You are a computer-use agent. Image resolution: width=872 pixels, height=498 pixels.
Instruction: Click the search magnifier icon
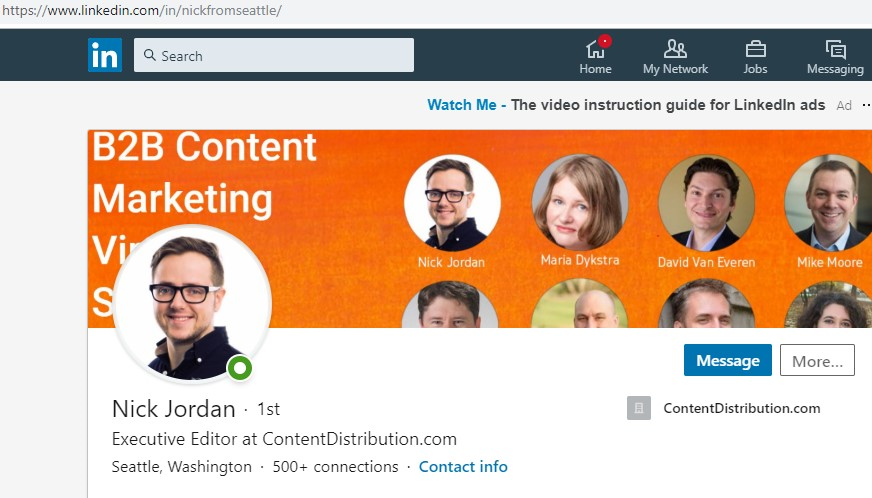[x=150, y=55]
